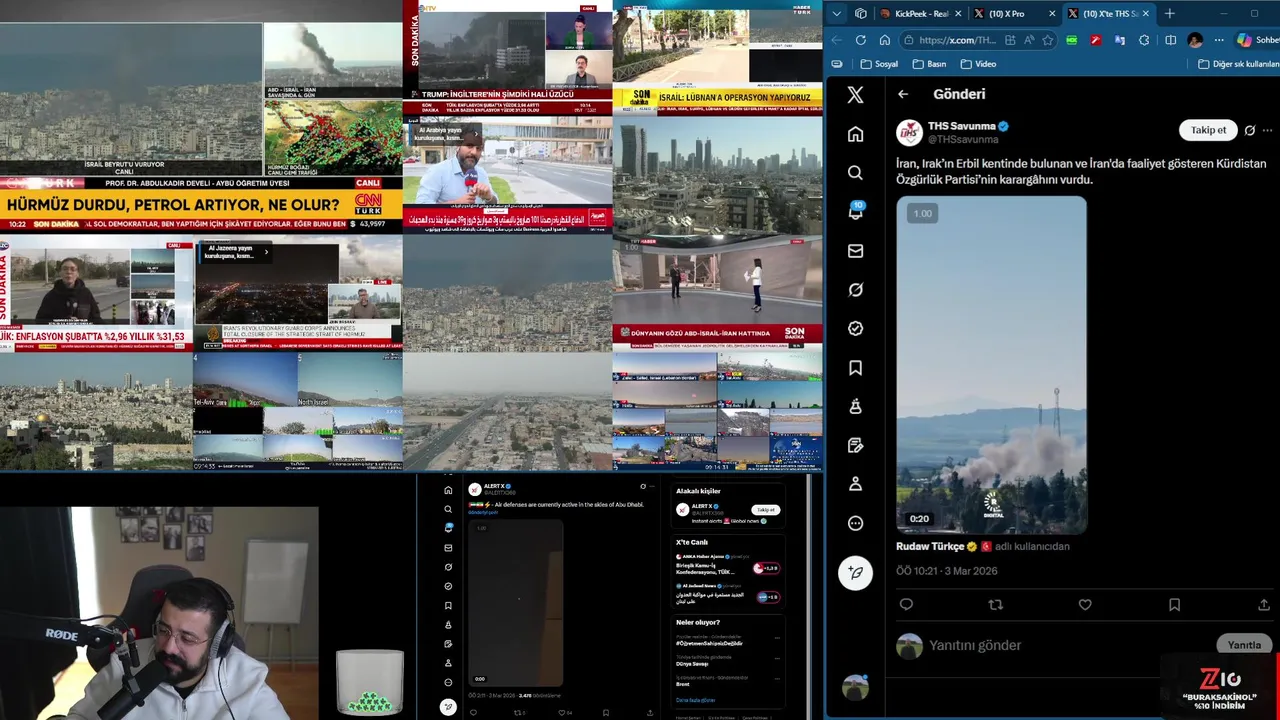
Task: Toggle 1.00 playback speed badge on video
Action: [922, 213]
